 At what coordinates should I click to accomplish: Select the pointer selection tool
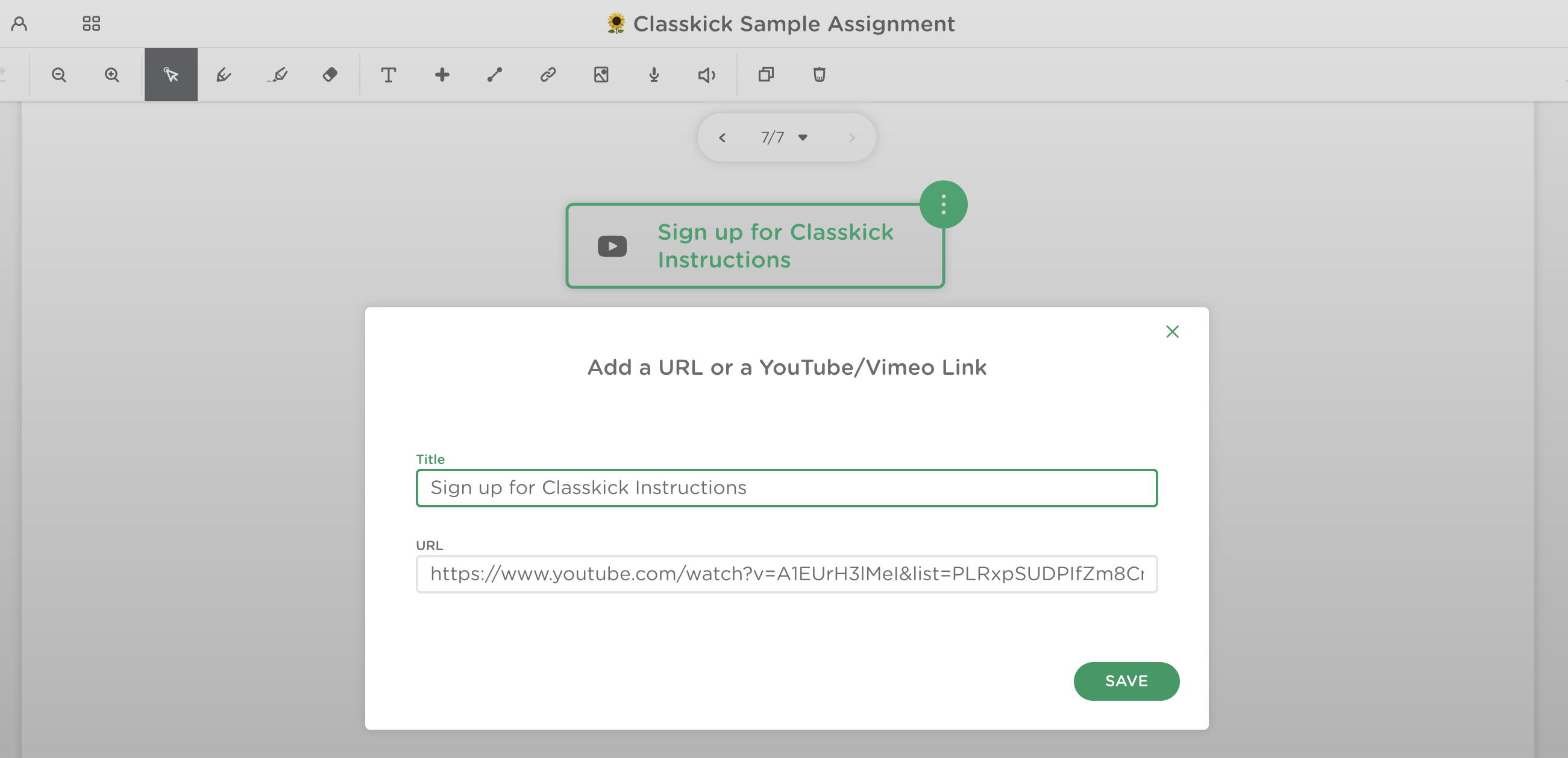171,75
